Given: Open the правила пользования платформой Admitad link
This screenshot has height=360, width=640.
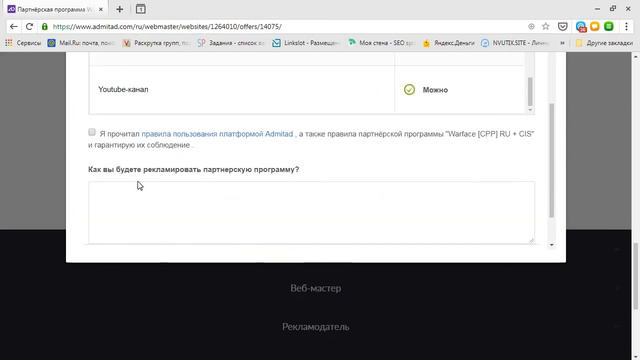Looking at the screenshot, I should pos(217,134).
